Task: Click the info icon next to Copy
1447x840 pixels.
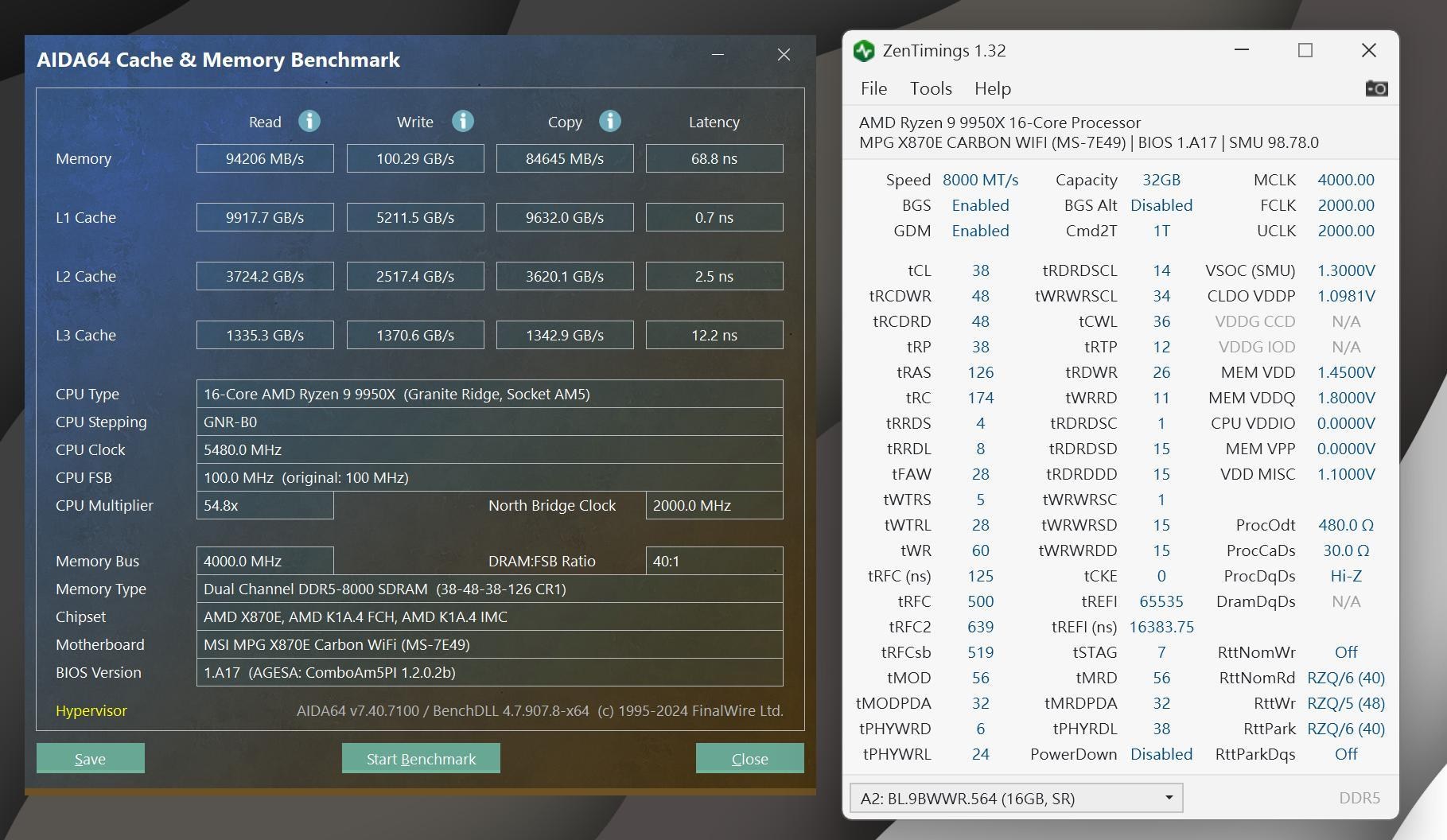Action: pyautogui.click(x=610, y=121)
